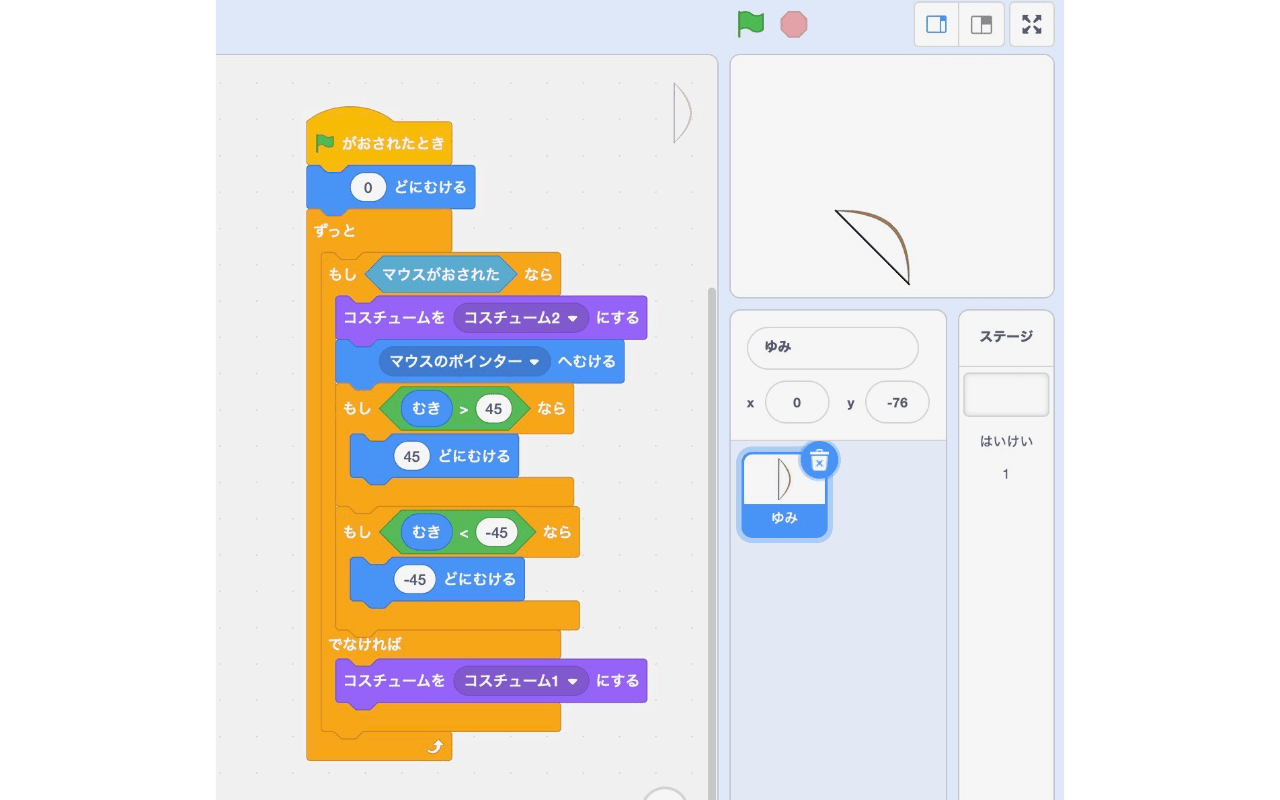The height and width of the screenshot is (800, 1280).
Task: Click the 45 value in 45 どにむける block
Action: tap(412, 456)
